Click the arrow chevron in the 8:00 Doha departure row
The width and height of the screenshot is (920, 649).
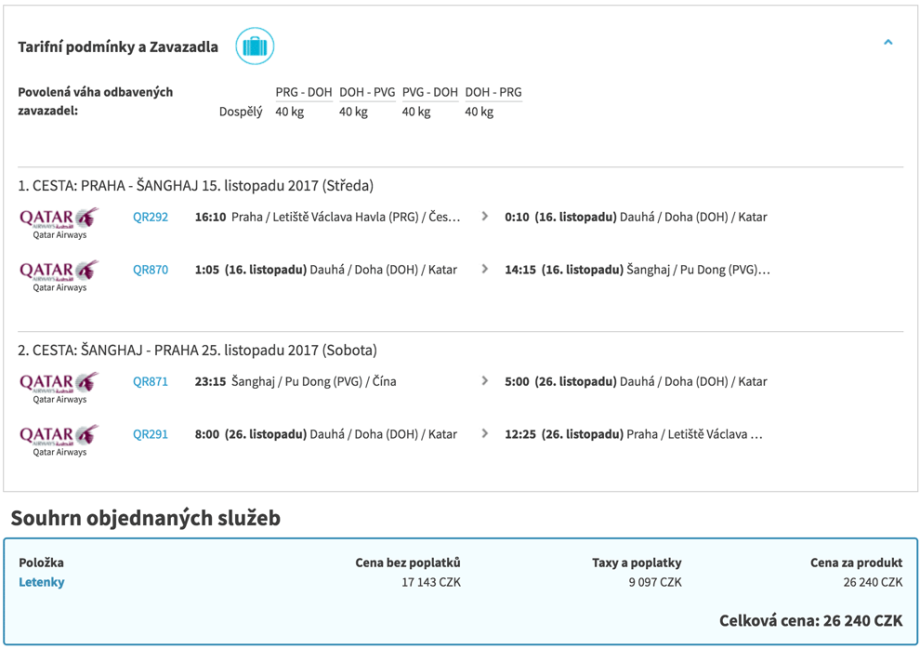tap(485, 434)
